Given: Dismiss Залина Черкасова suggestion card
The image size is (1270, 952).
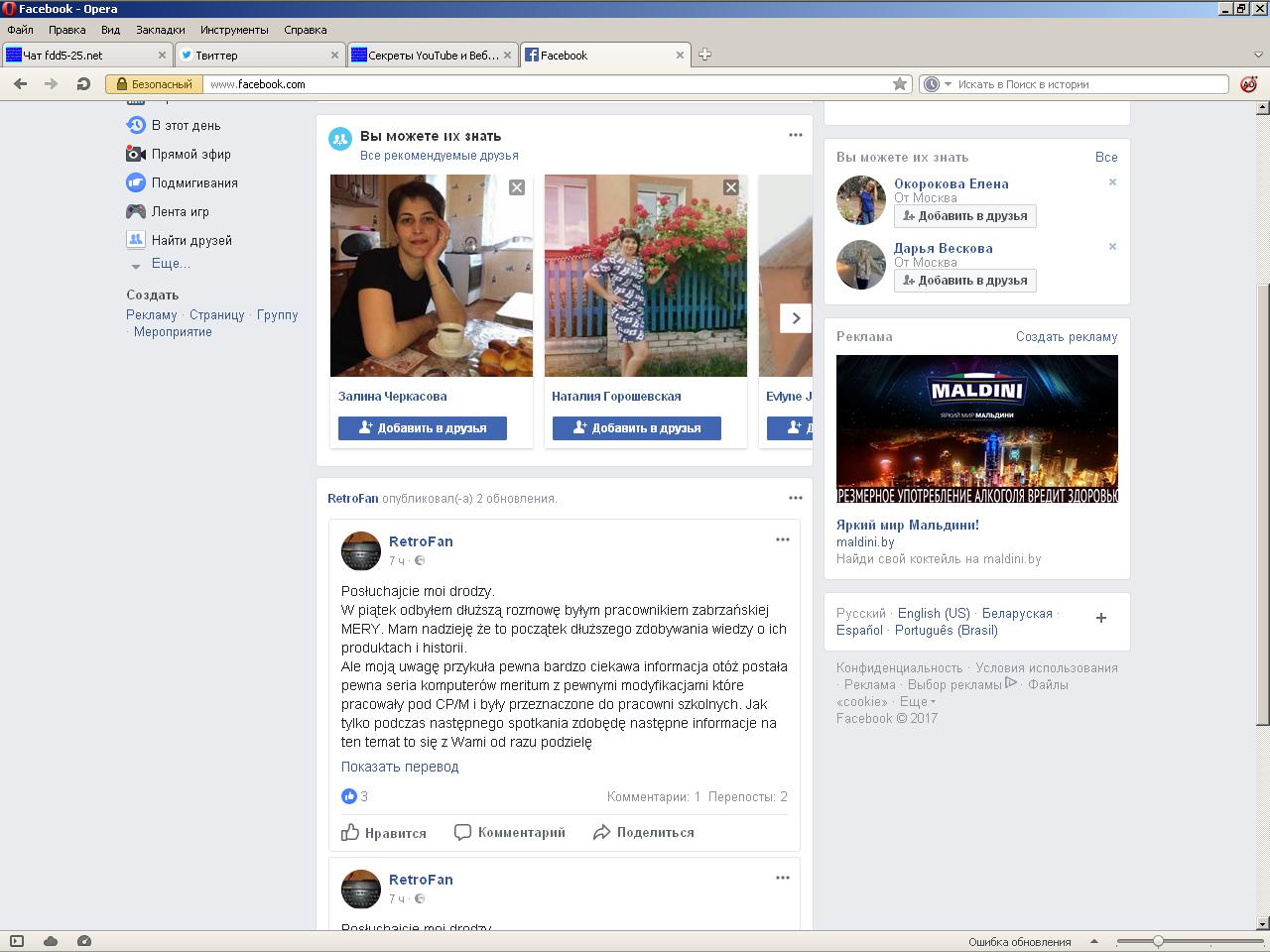Looking at the screenshot, I should coord(517,187).
